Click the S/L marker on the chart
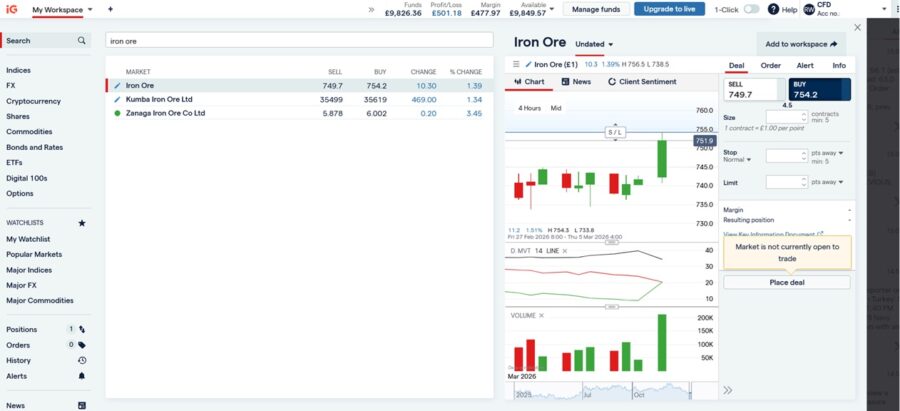Image resolution: width=900 pixels, height=411 pixels. (x=615, y=133)
